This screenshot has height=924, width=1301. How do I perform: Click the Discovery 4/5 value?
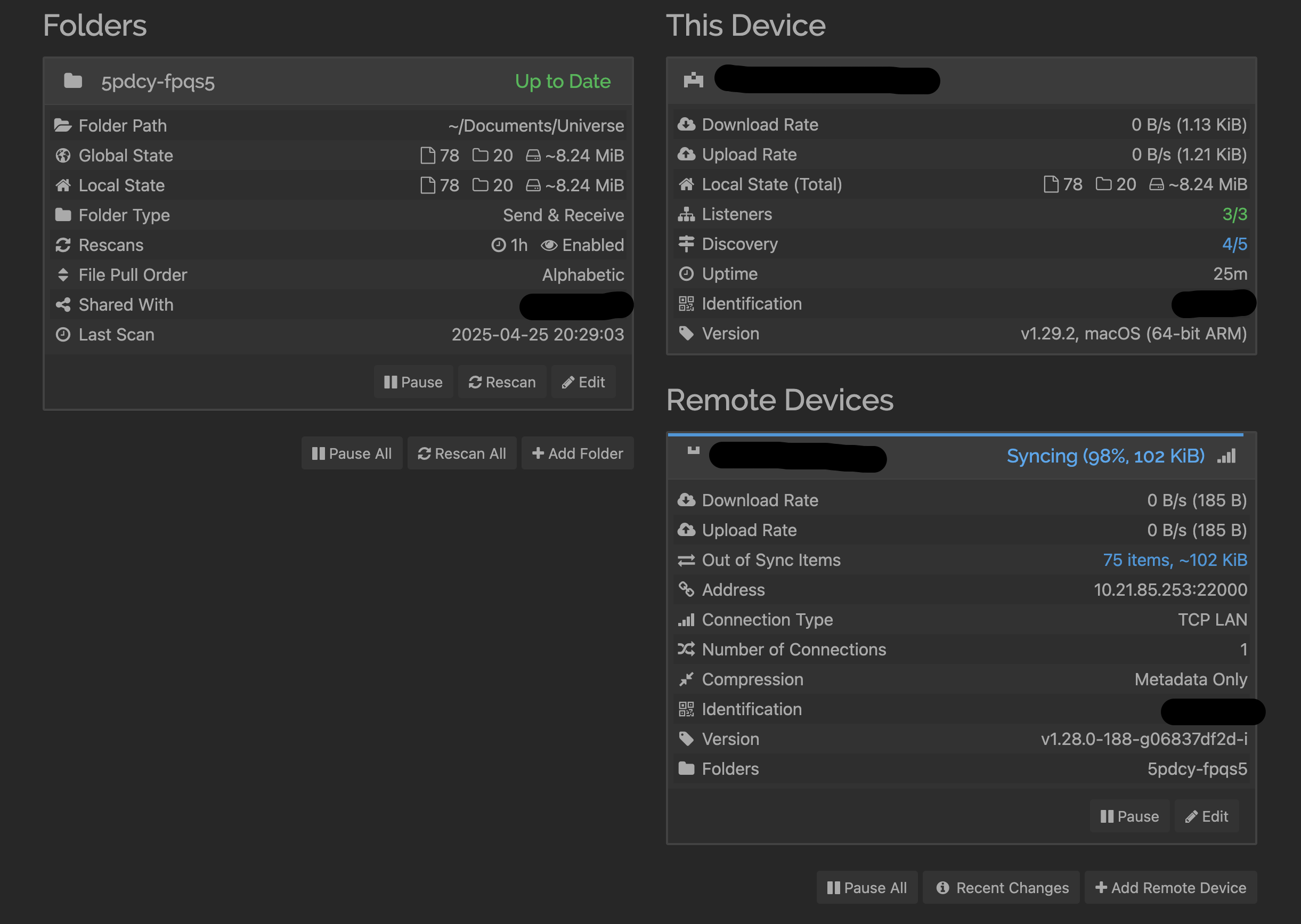click(x=1234, y=244)
